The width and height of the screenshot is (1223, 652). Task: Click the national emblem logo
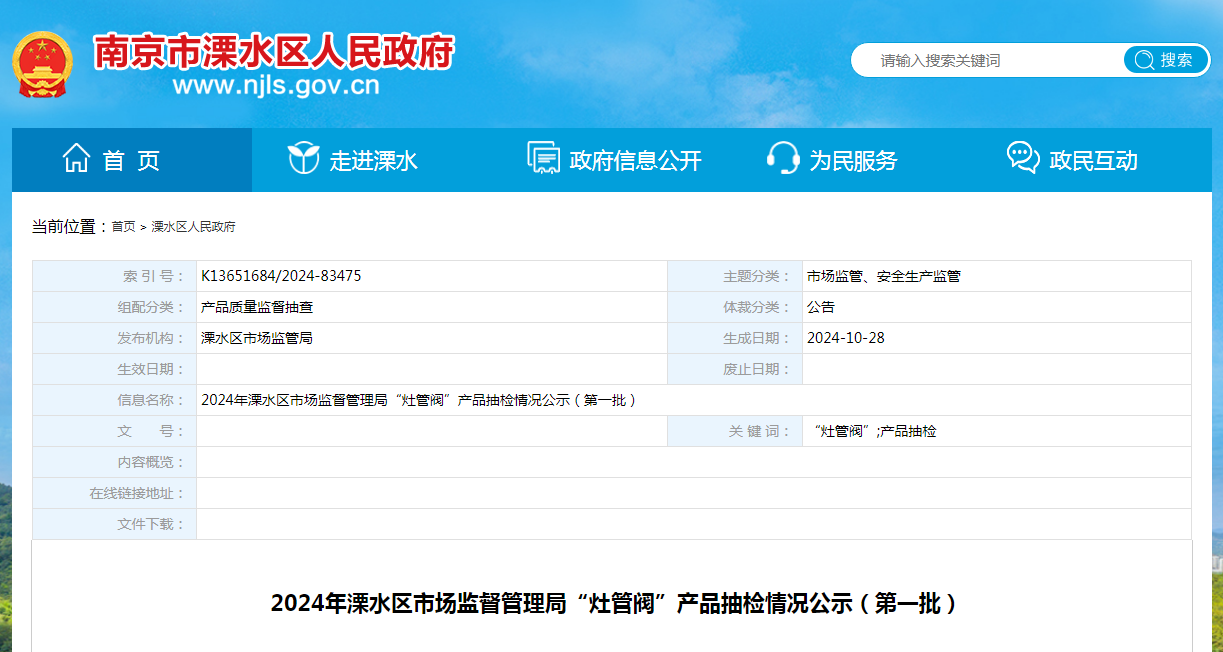coord(42,63)
